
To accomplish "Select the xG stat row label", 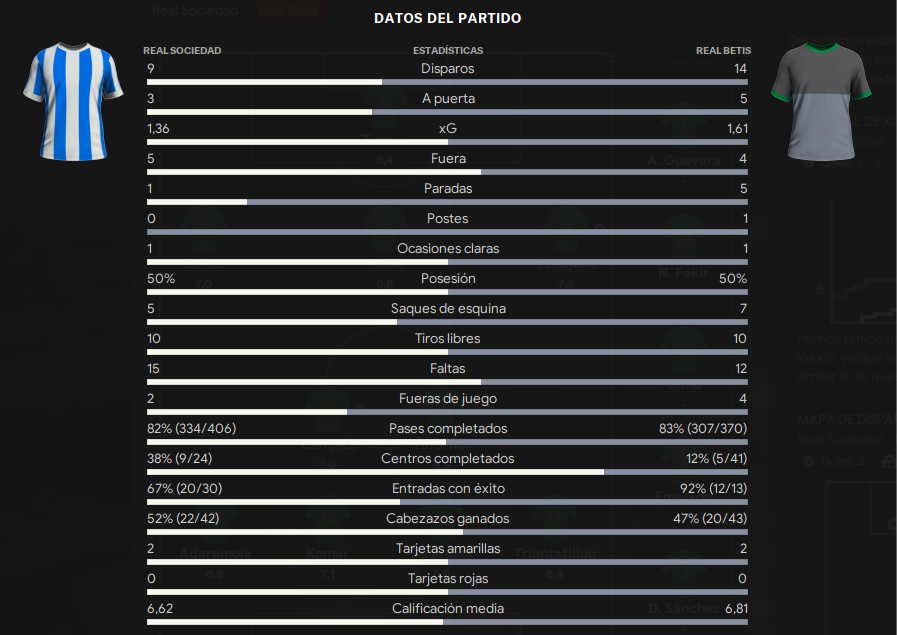I will click(x=447, y=129).
